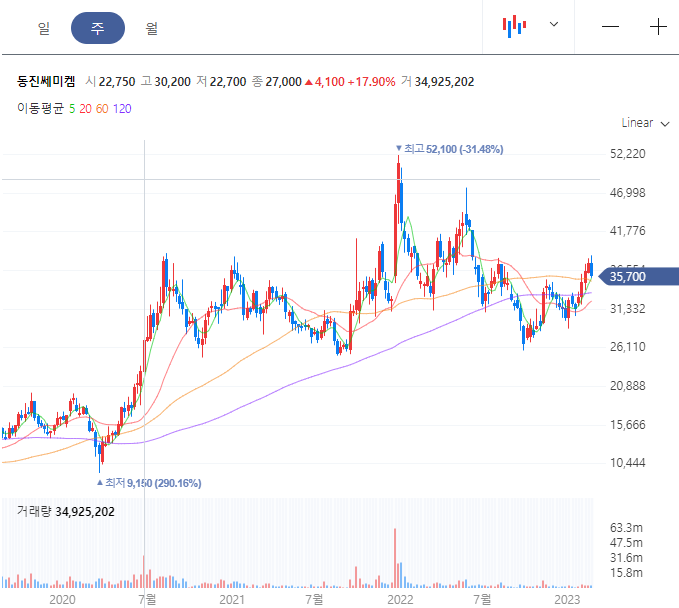This screenshot has height=608, width=679.
Task: Zoom in with the plus button
Action: (658, 26)
